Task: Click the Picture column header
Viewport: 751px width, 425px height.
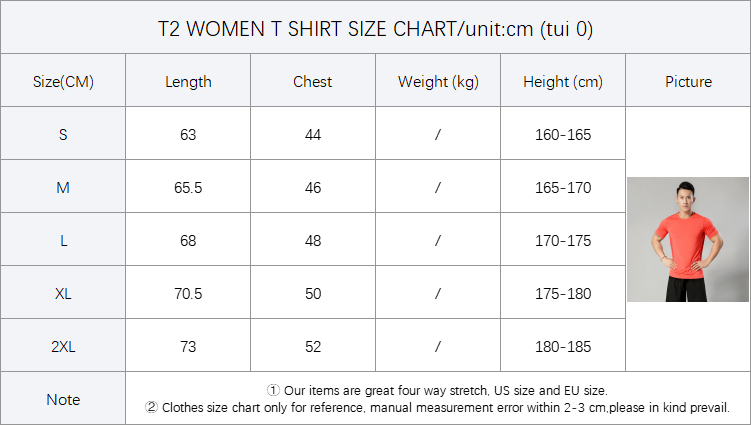Action: coord(688,82)
